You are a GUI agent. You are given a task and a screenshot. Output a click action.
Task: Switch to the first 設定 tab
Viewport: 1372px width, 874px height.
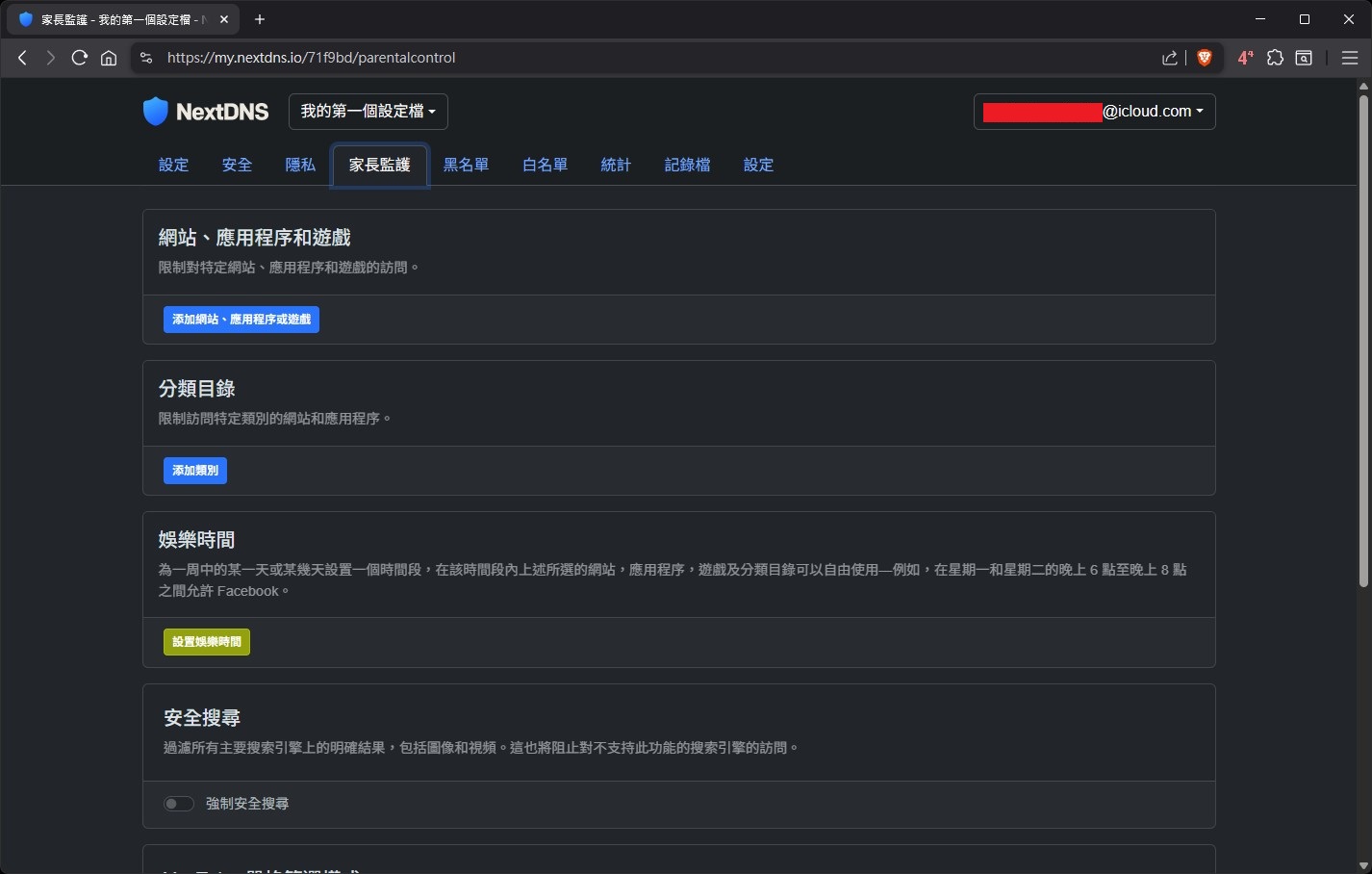click(x=174, y=165)
